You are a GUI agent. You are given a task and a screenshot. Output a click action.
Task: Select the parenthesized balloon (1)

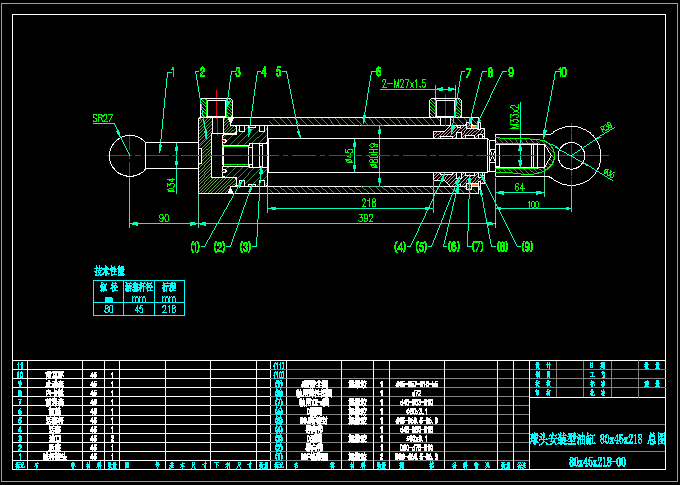196,246
